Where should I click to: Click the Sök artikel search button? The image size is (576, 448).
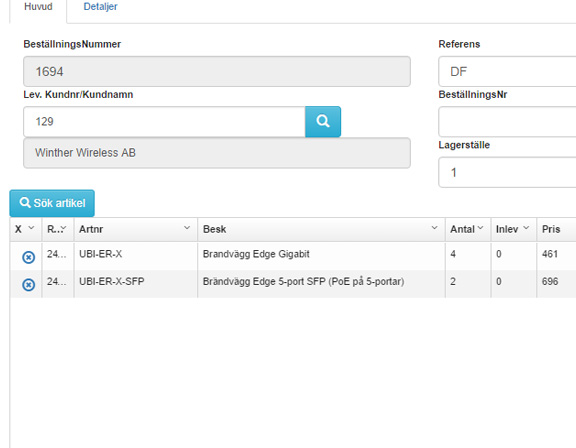tap(52, 203)
